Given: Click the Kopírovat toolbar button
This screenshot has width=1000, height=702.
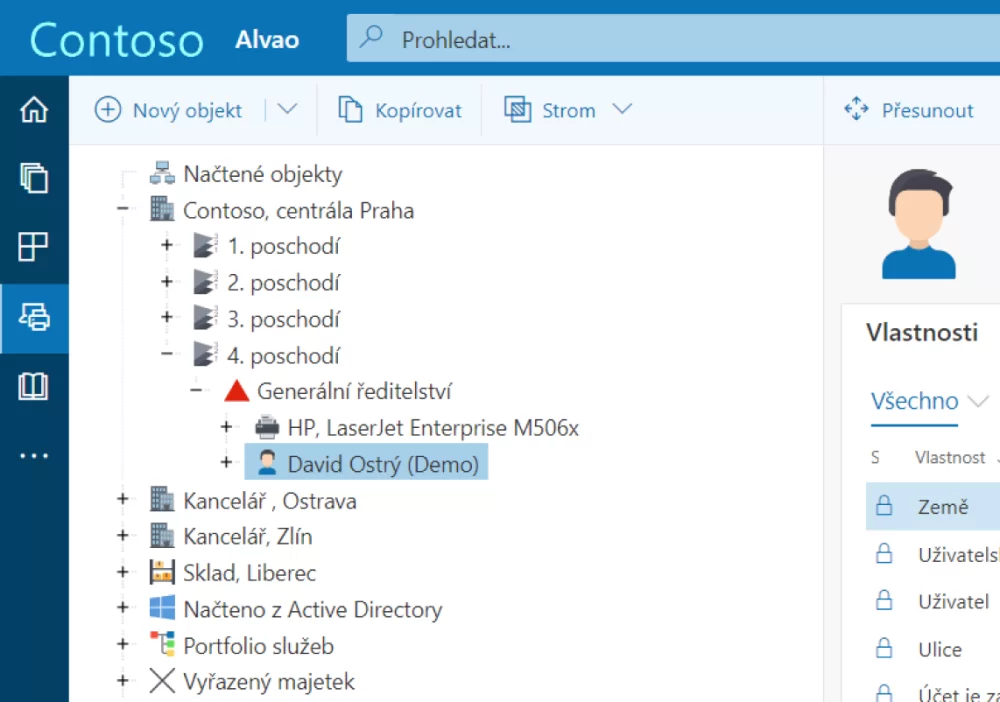Looking at the screenshot, I should coord(400,110).
